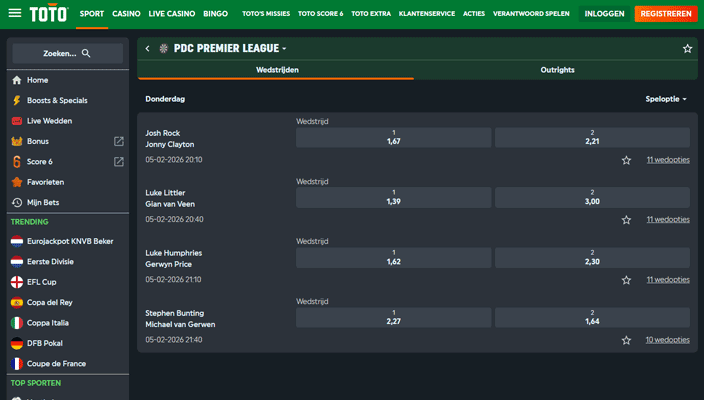Viewport: 704px width, 400px height.
Task: Open 11 wedopties for Luke Humphries match
Action: 668,280
